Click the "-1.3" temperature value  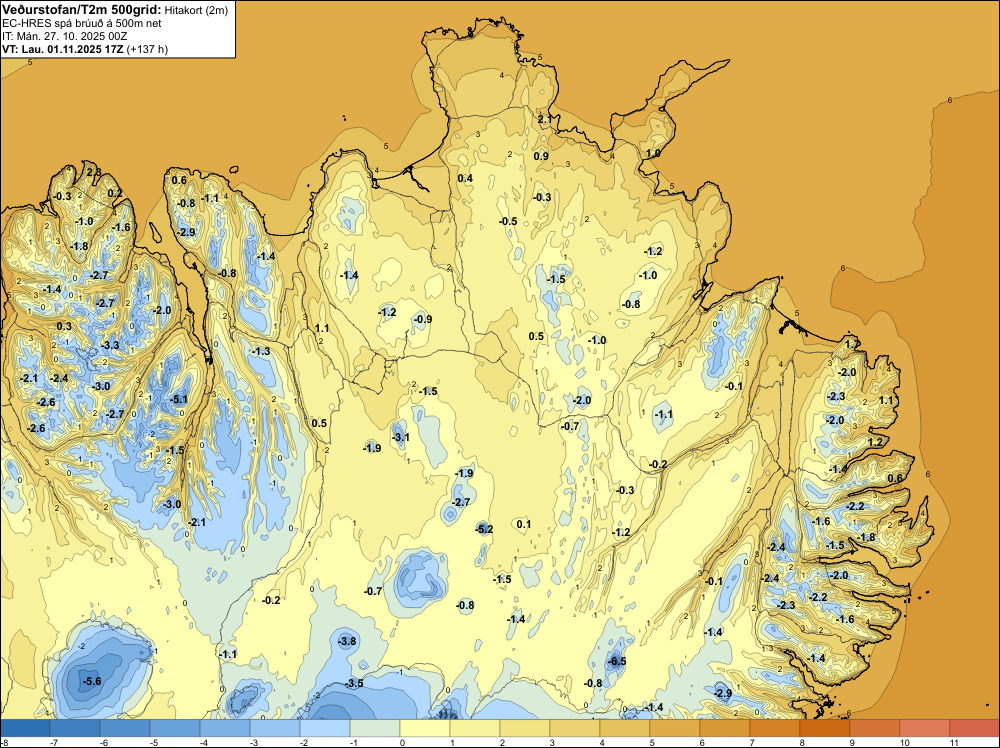(x=261, y=351)
